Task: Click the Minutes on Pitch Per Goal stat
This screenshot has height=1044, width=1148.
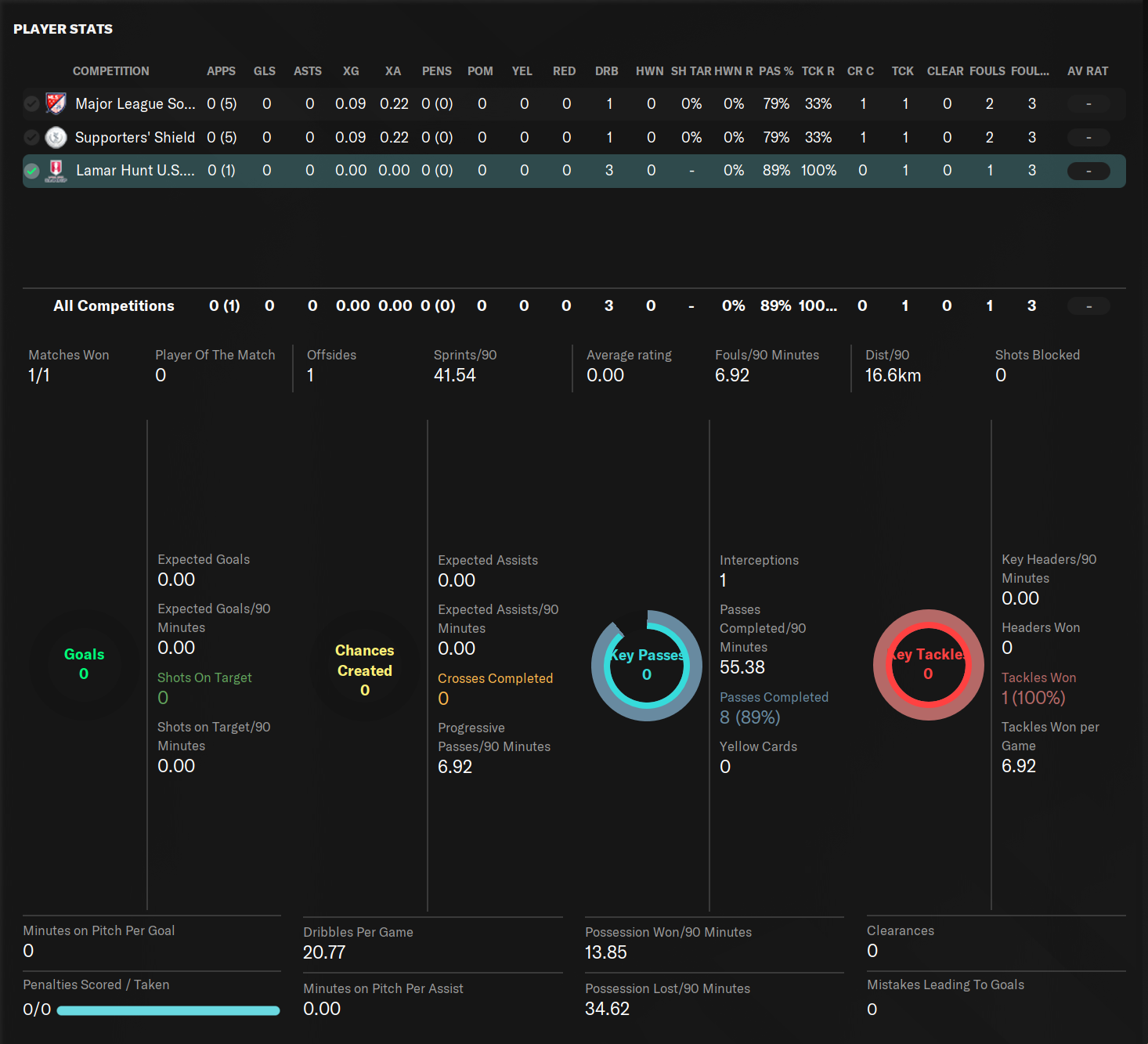Action: pyautogui.click(x=99, y=940)
